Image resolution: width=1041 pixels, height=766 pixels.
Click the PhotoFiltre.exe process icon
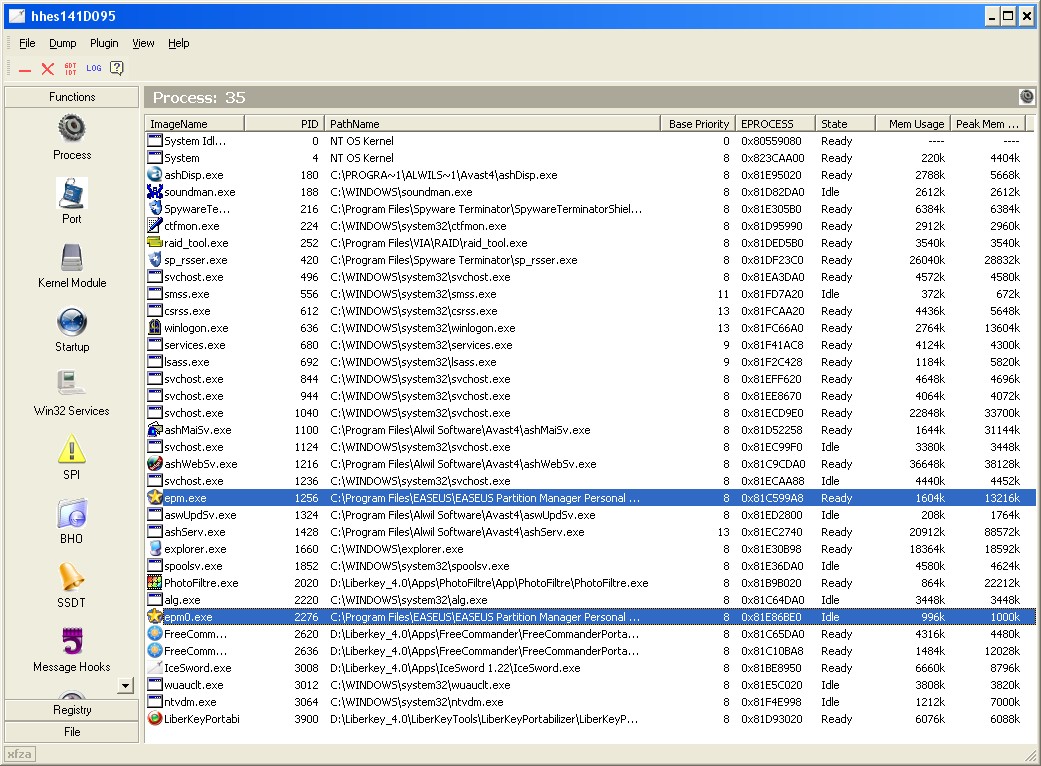coord(155,583)
